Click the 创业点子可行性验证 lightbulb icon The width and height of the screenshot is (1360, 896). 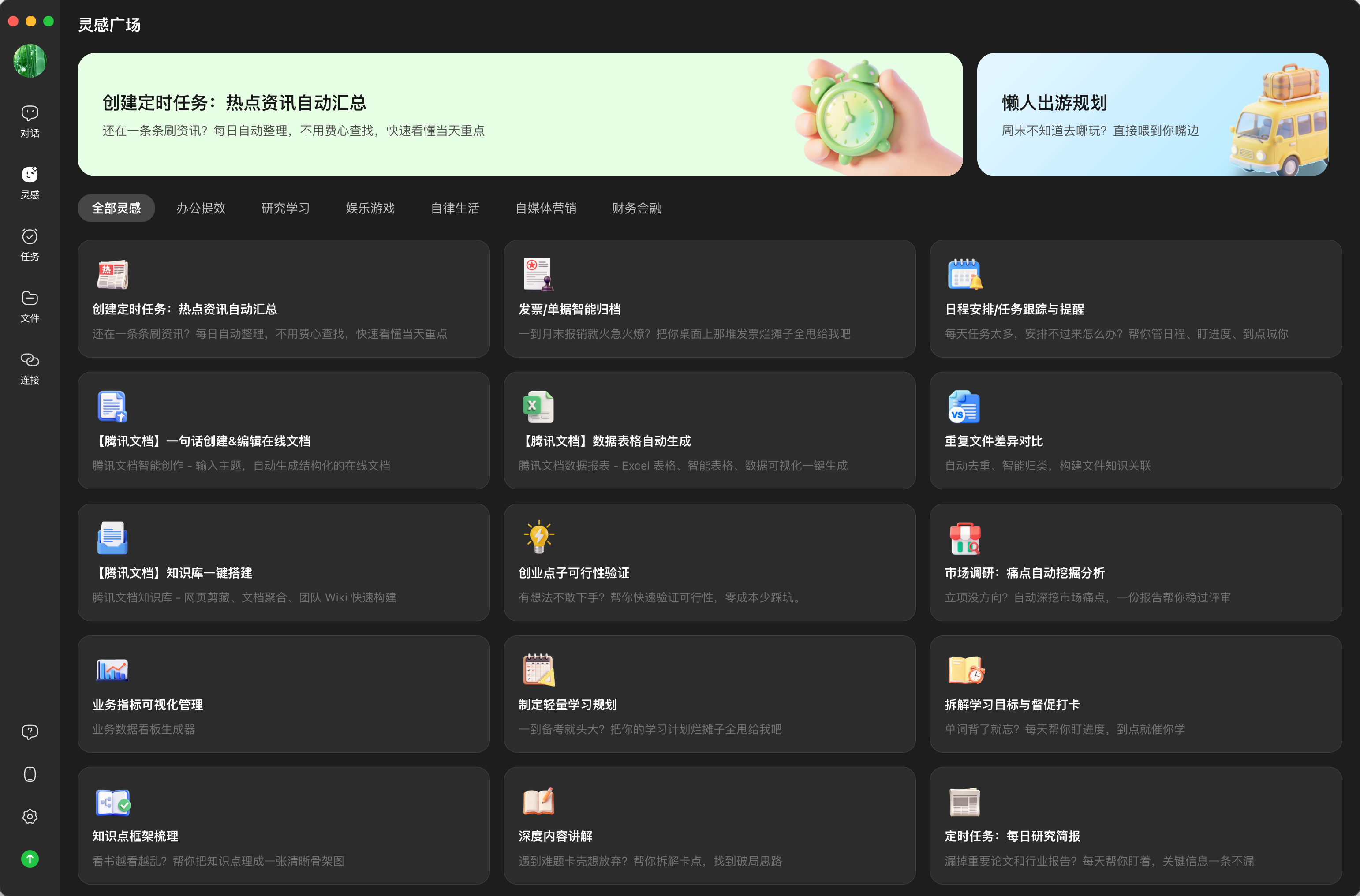tap(538, 537)
